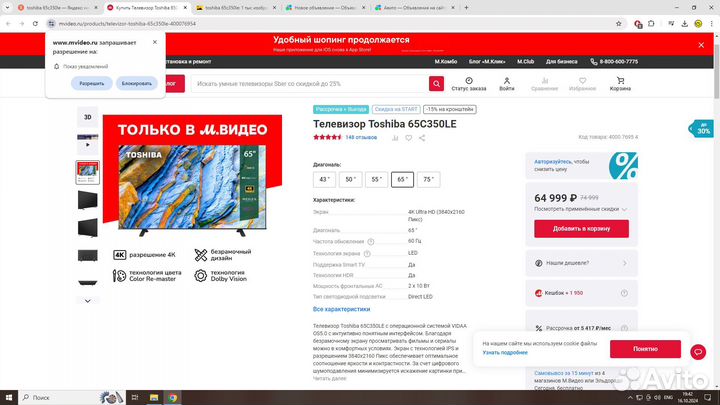Click the Войти login icon
The height and width of the screenshot is (405, 720).
pyautogui.click(x=506, y=84)
